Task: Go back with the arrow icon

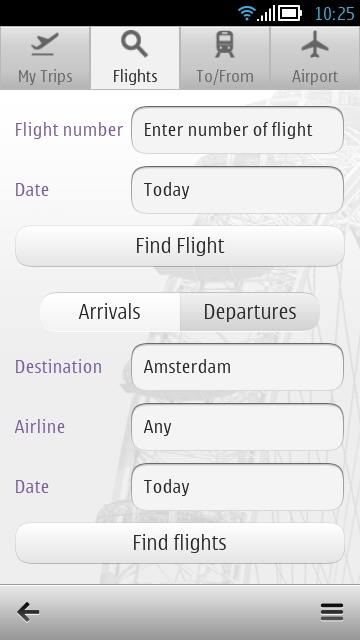Action: coord(28,612)
